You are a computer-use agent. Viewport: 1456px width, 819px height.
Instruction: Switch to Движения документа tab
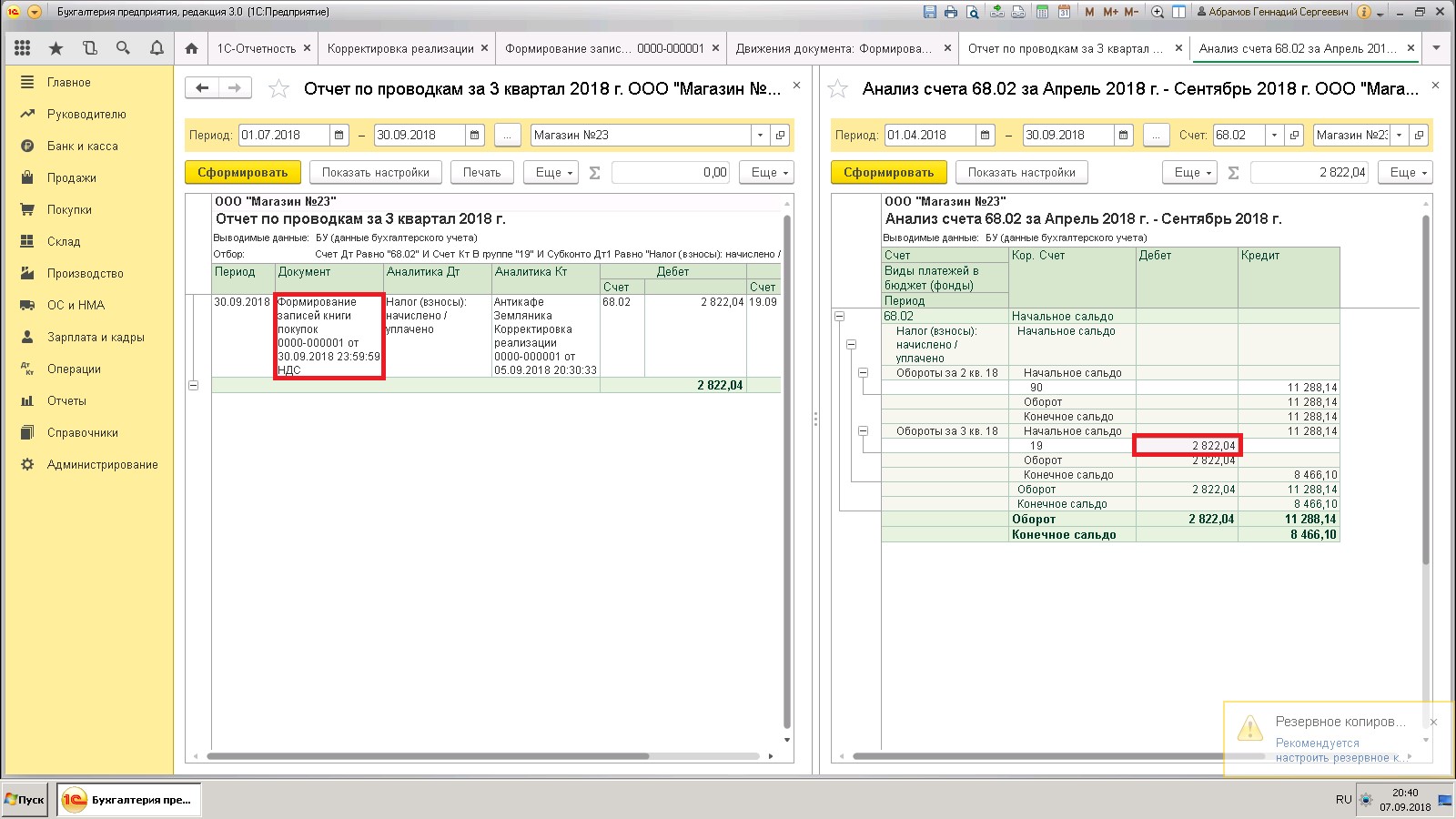click(834, 48)
